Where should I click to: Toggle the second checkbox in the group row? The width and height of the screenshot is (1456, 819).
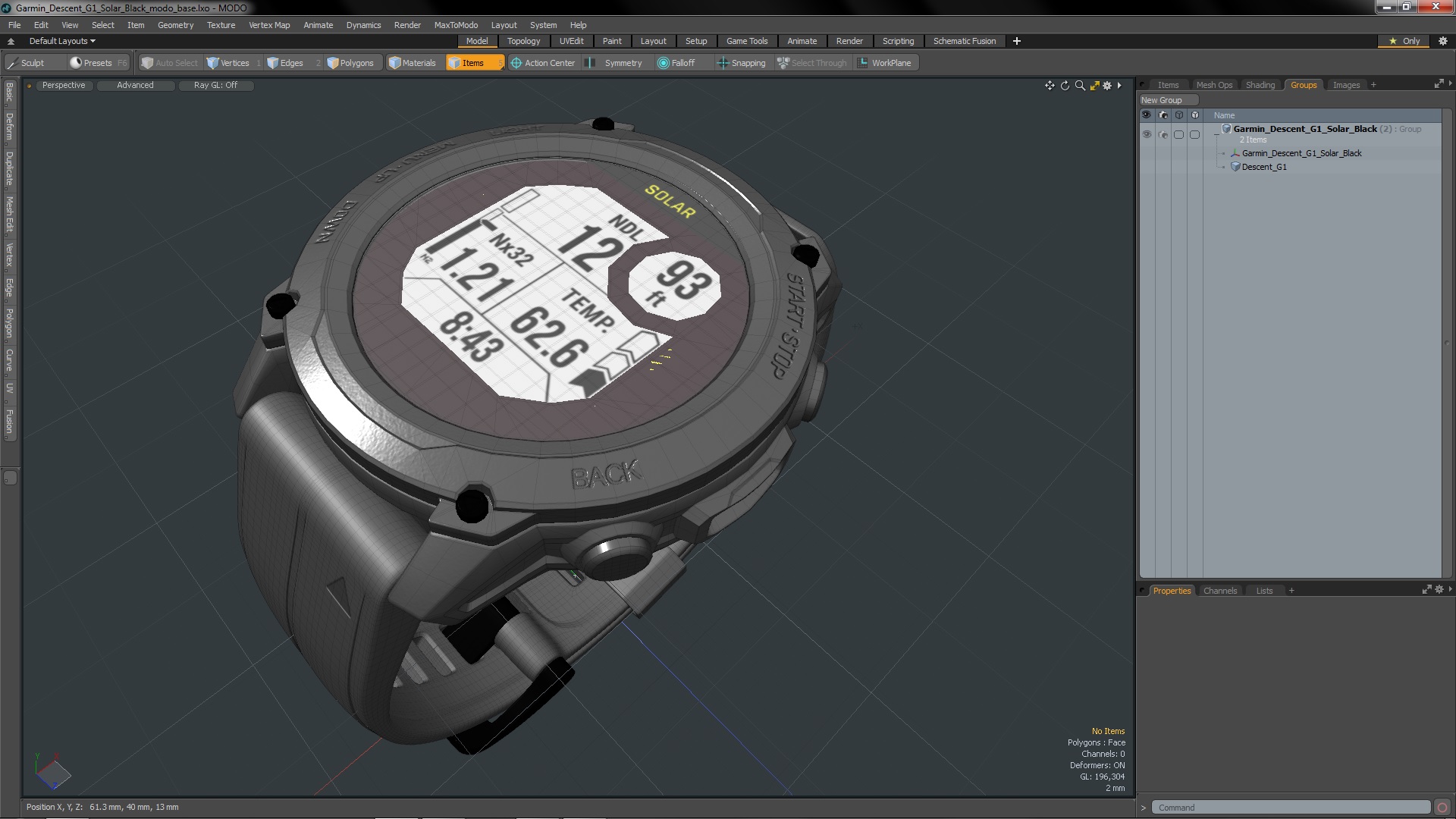point(1194,134)
